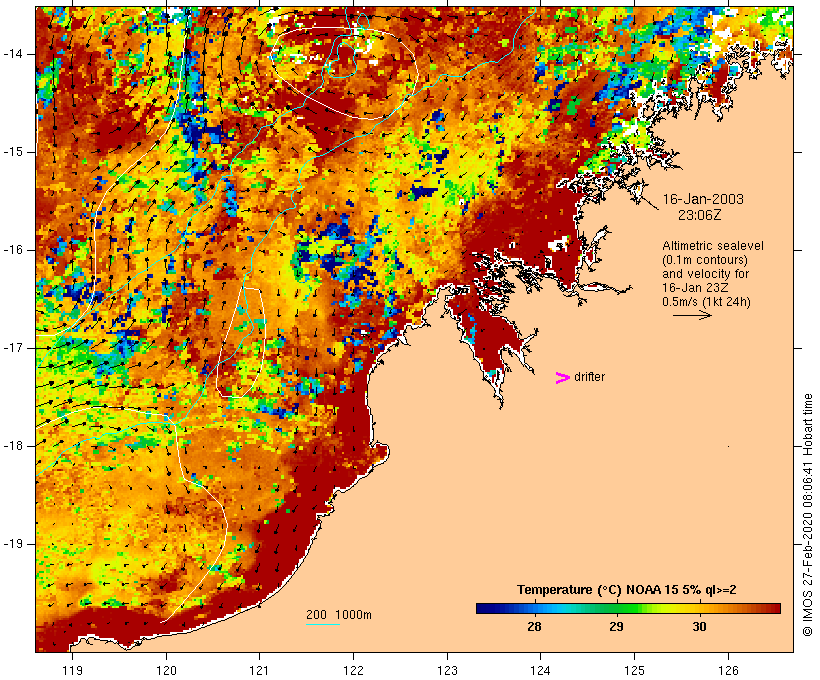The image size is (820, 680).
Task: Click the '200 1000m' depth legend text
Action: (x=339, y=615)
